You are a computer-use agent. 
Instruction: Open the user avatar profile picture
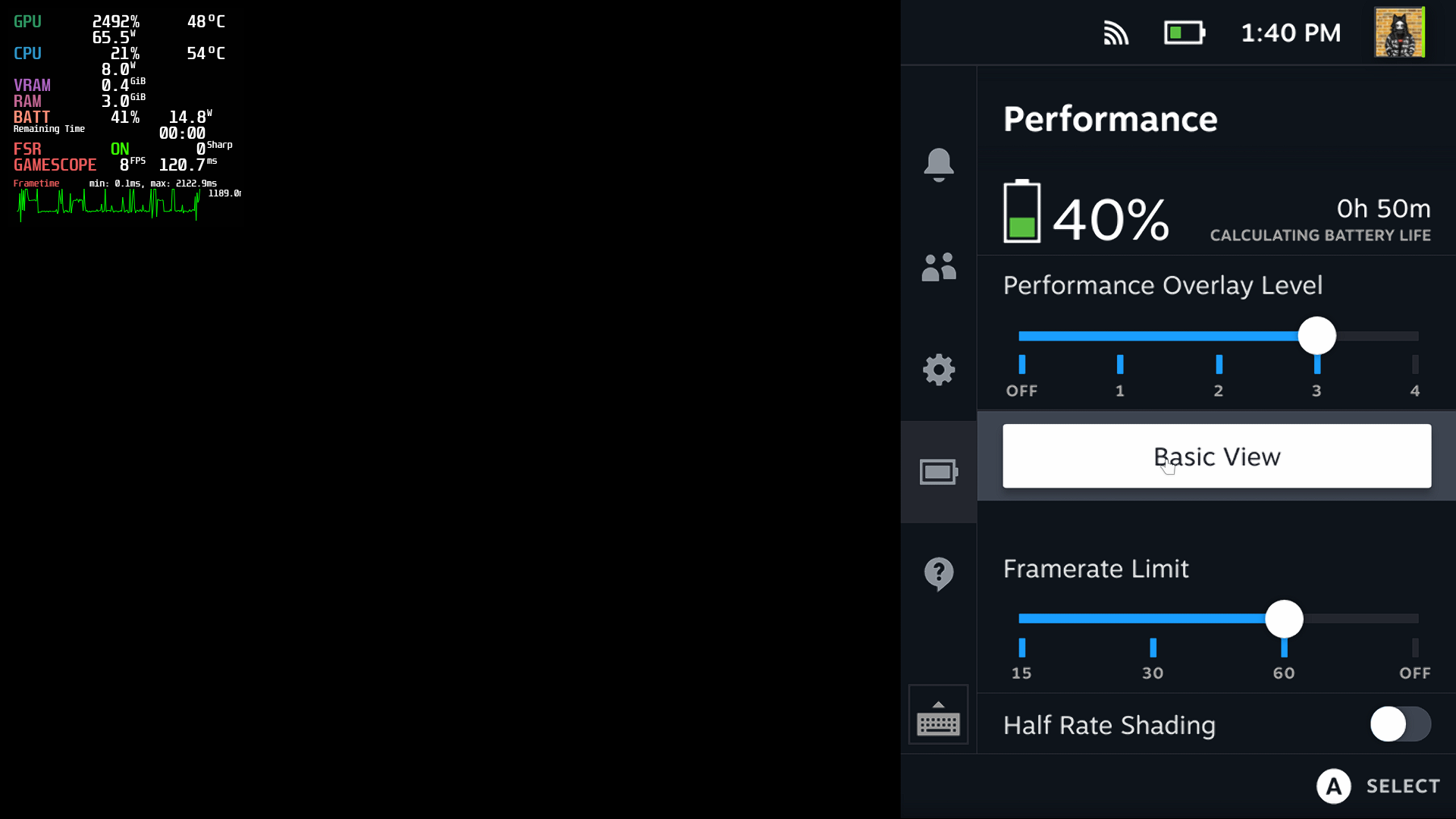tap(1400, 32)
